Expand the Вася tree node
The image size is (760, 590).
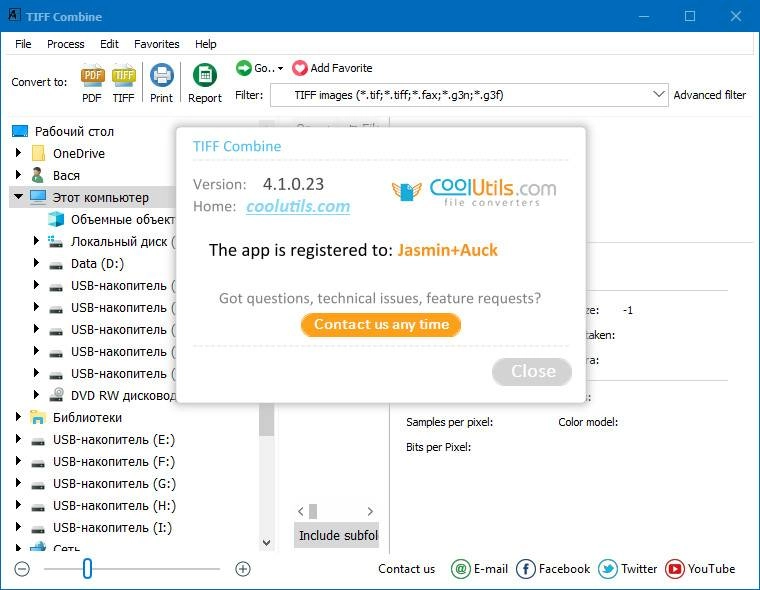[x=18, y=175]
